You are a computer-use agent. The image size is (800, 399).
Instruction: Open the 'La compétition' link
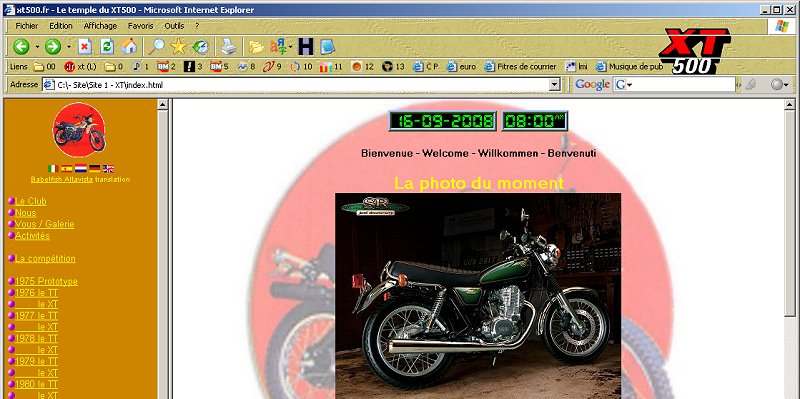45,259
